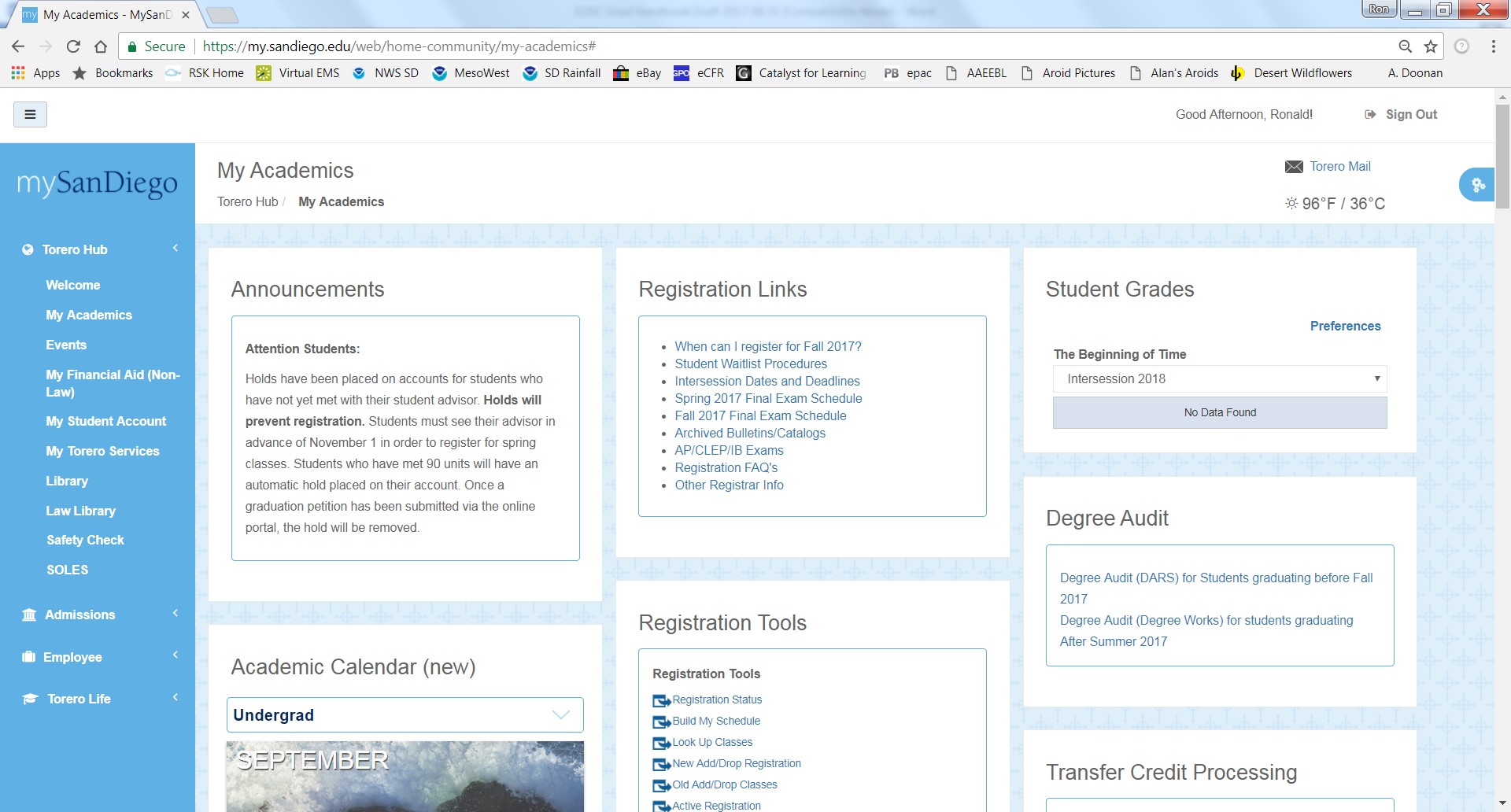Open the Chrome three-dot menu

(1493, 46)
